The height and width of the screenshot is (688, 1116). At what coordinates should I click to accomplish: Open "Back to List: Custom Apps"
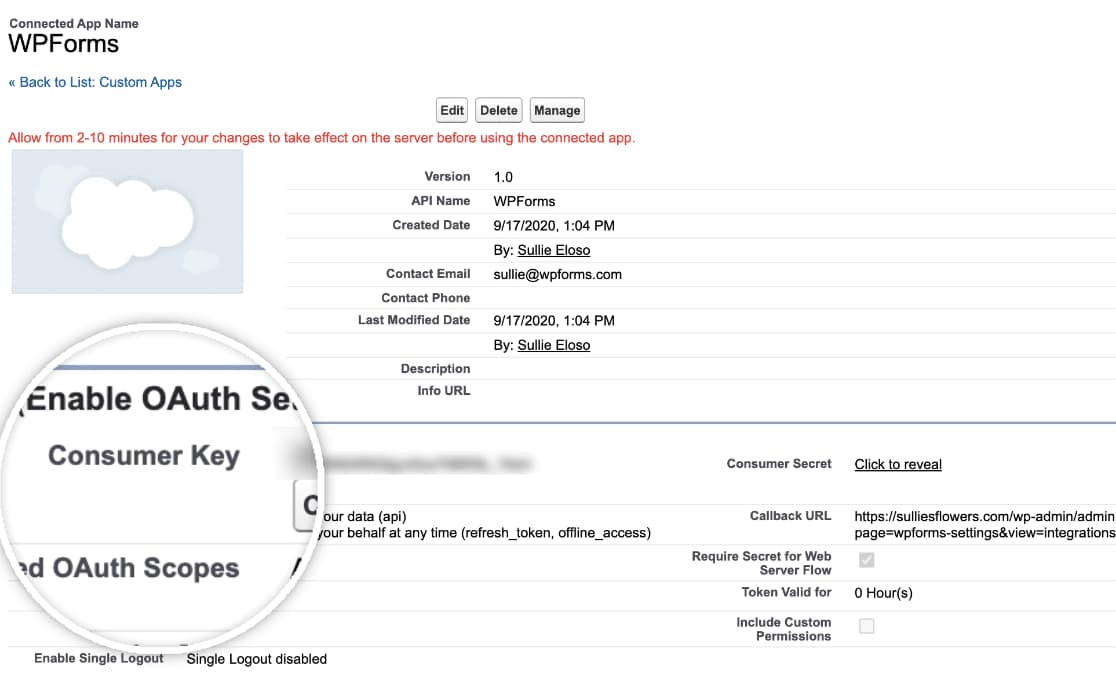tap(96, 83)
